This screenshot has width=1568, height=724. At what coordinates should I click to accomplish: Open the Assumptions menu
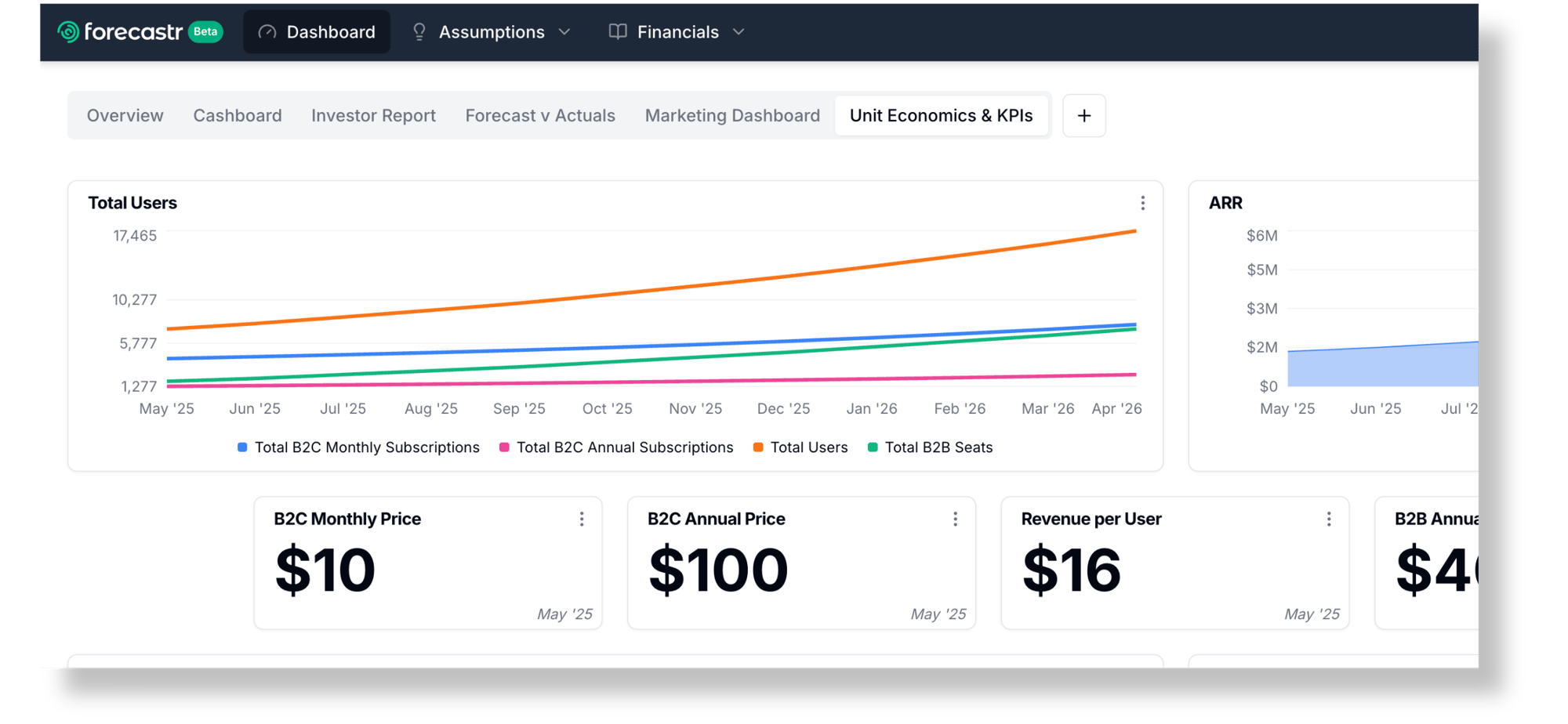click(x=492, y=31)
